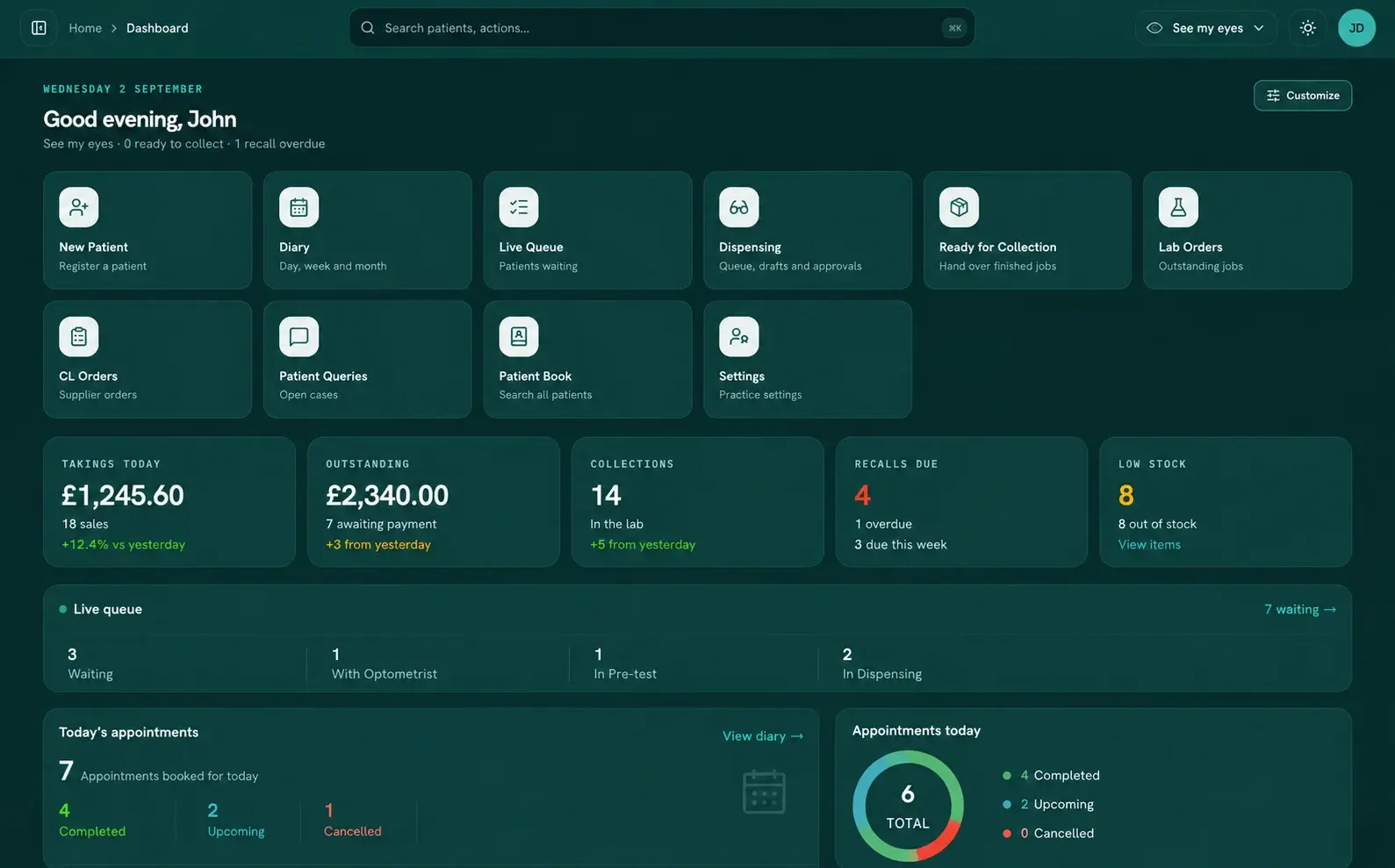Open the New Patient card title
The image size is (1395, 868).
[93, 247]
